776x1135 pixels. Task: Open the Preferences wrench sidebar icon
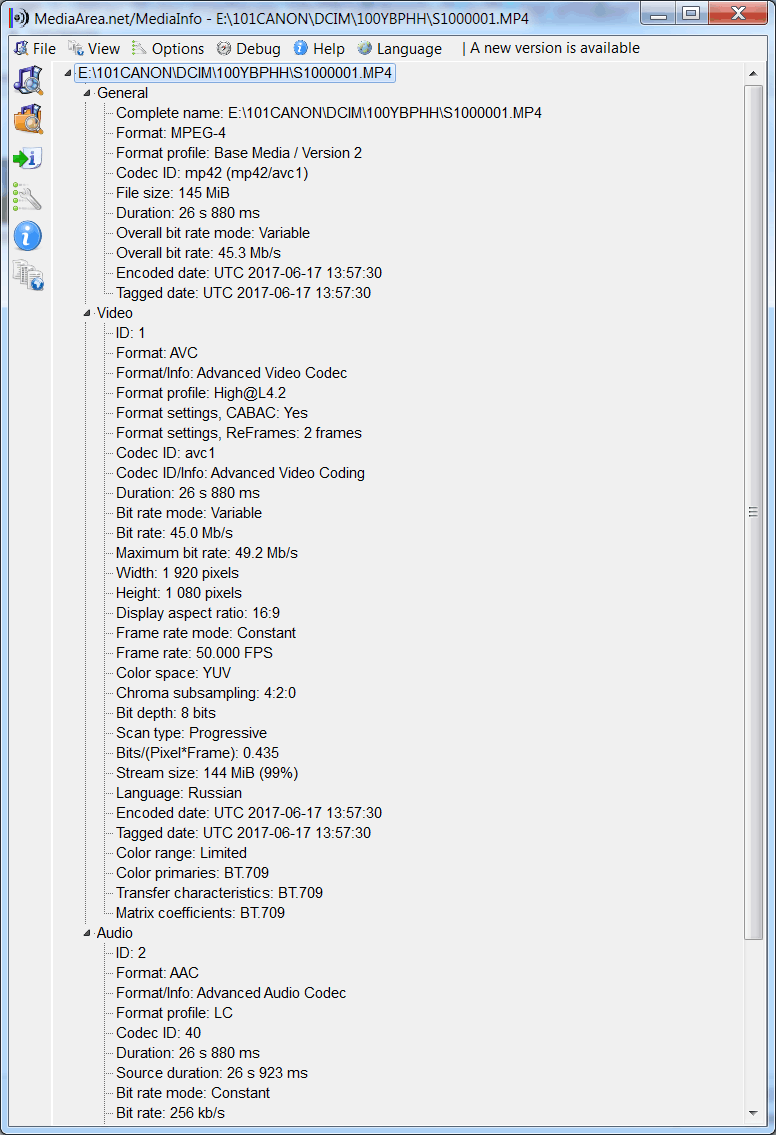pos(28,197)
